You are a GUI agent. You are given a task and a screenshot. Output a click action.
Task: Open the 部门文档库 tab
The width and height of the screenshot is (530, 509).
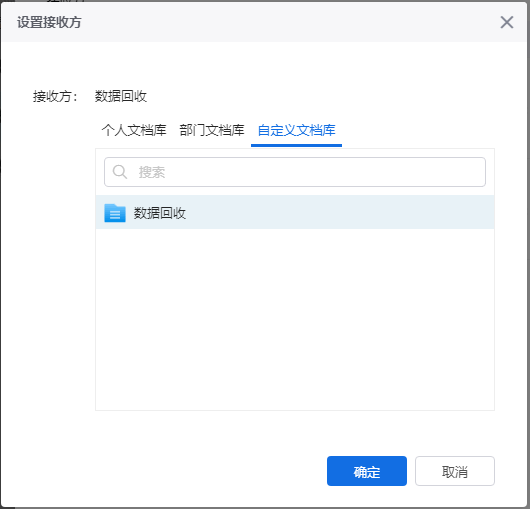(x=212, y=130)
